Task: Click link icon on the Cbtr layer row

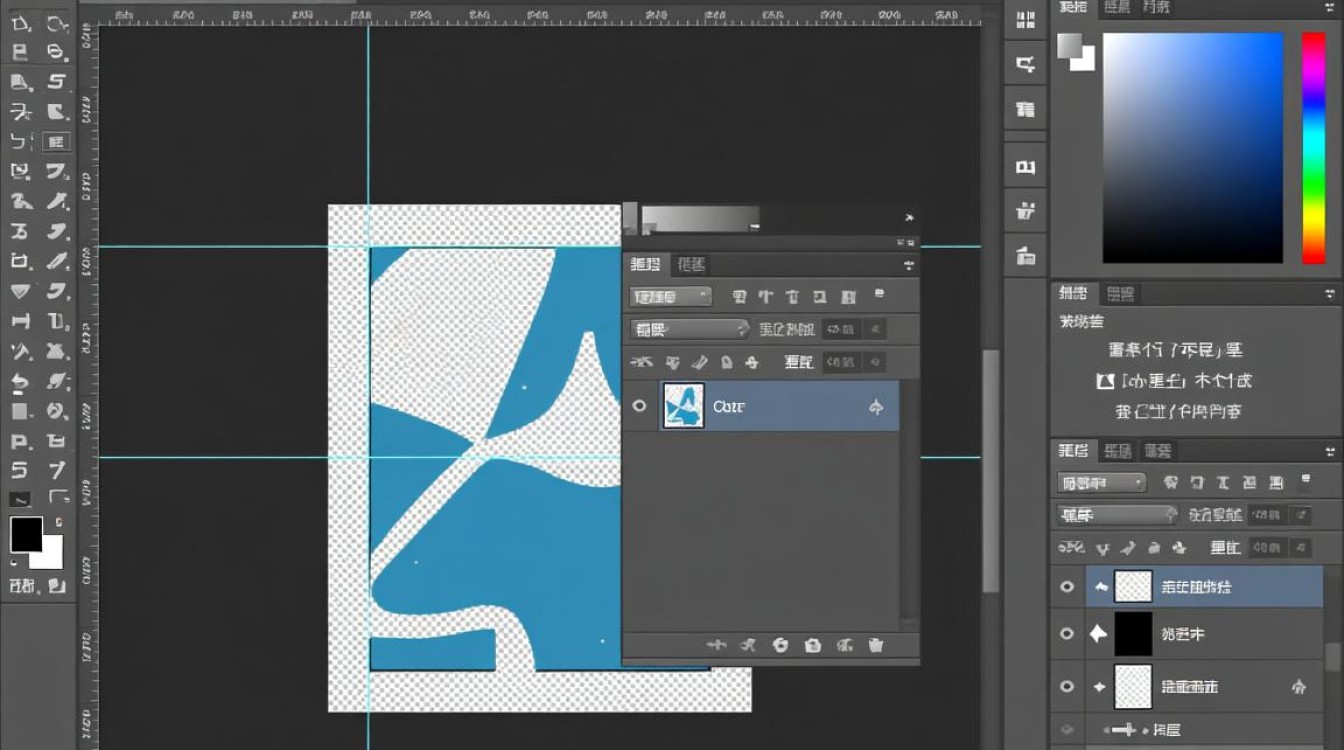Action: (876, 407)
